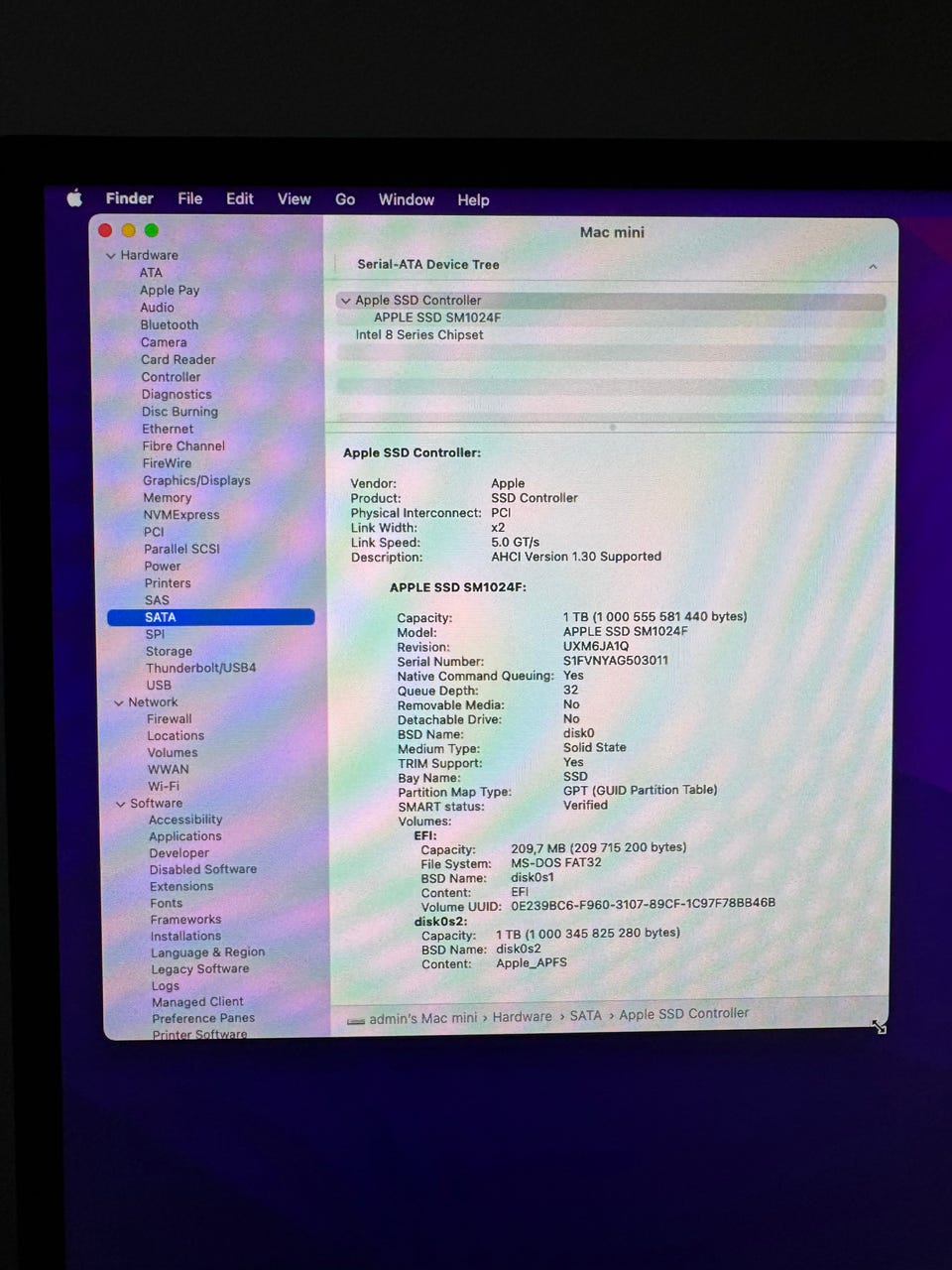Select Printers in the sidebar

point(168,583)
